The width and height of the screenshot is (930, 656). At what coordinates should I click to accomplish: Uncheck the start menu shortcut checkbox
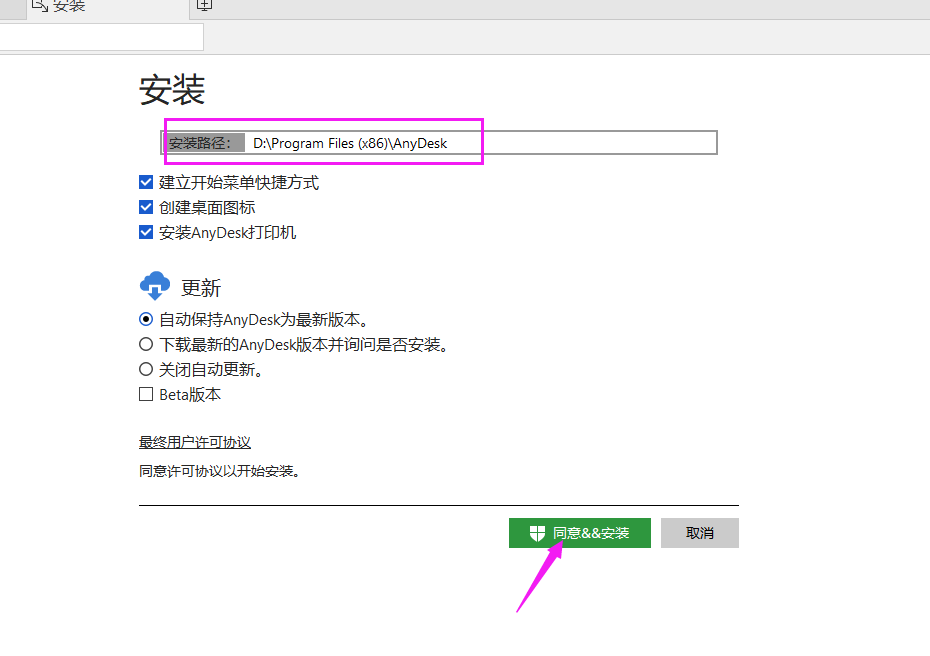pos(146,182)
